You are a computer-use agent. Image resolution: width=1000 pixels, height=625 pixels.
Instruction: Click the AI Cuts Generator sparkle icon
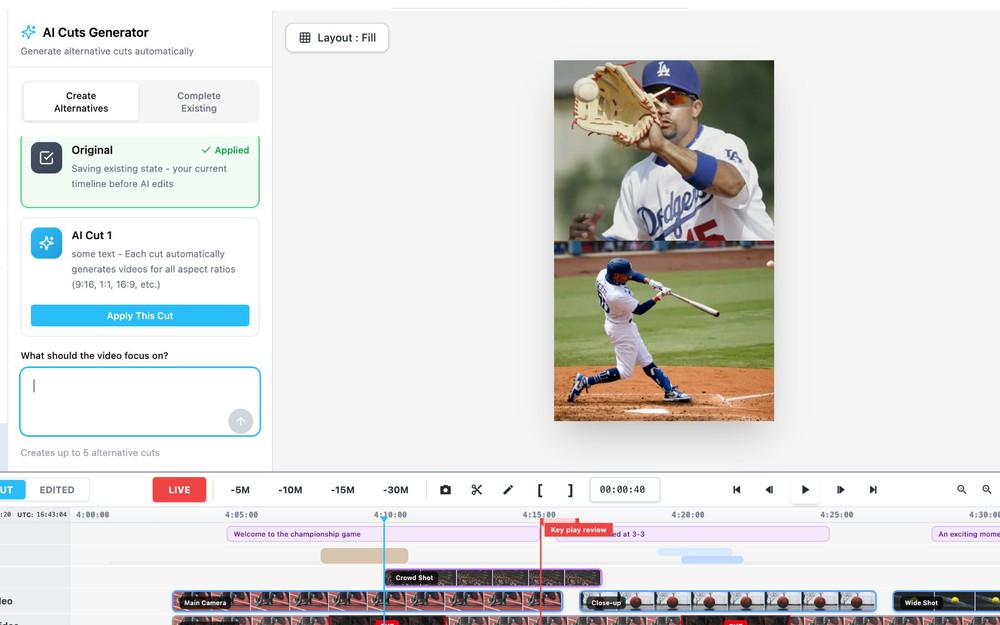click(x=28, y=32)
